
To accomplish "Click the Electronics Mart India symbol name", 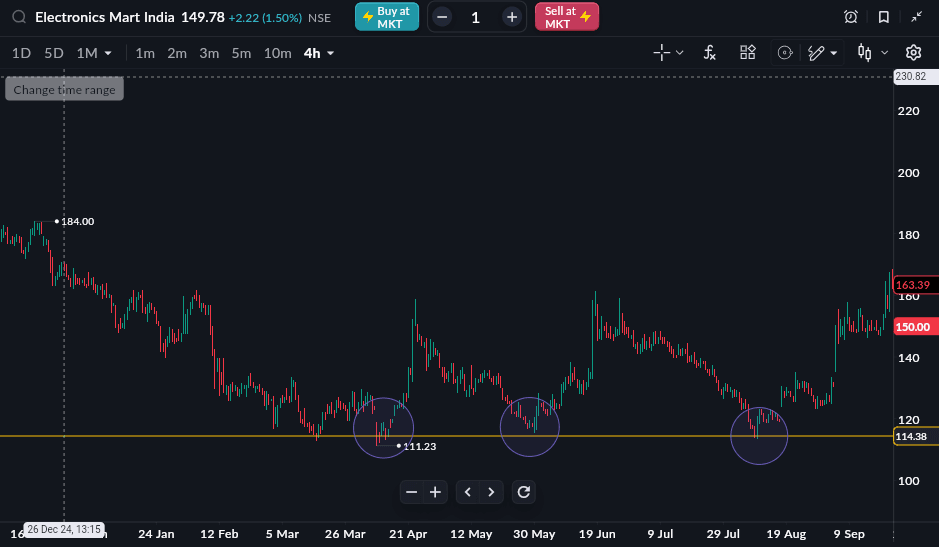I will [x=105, y=17].
